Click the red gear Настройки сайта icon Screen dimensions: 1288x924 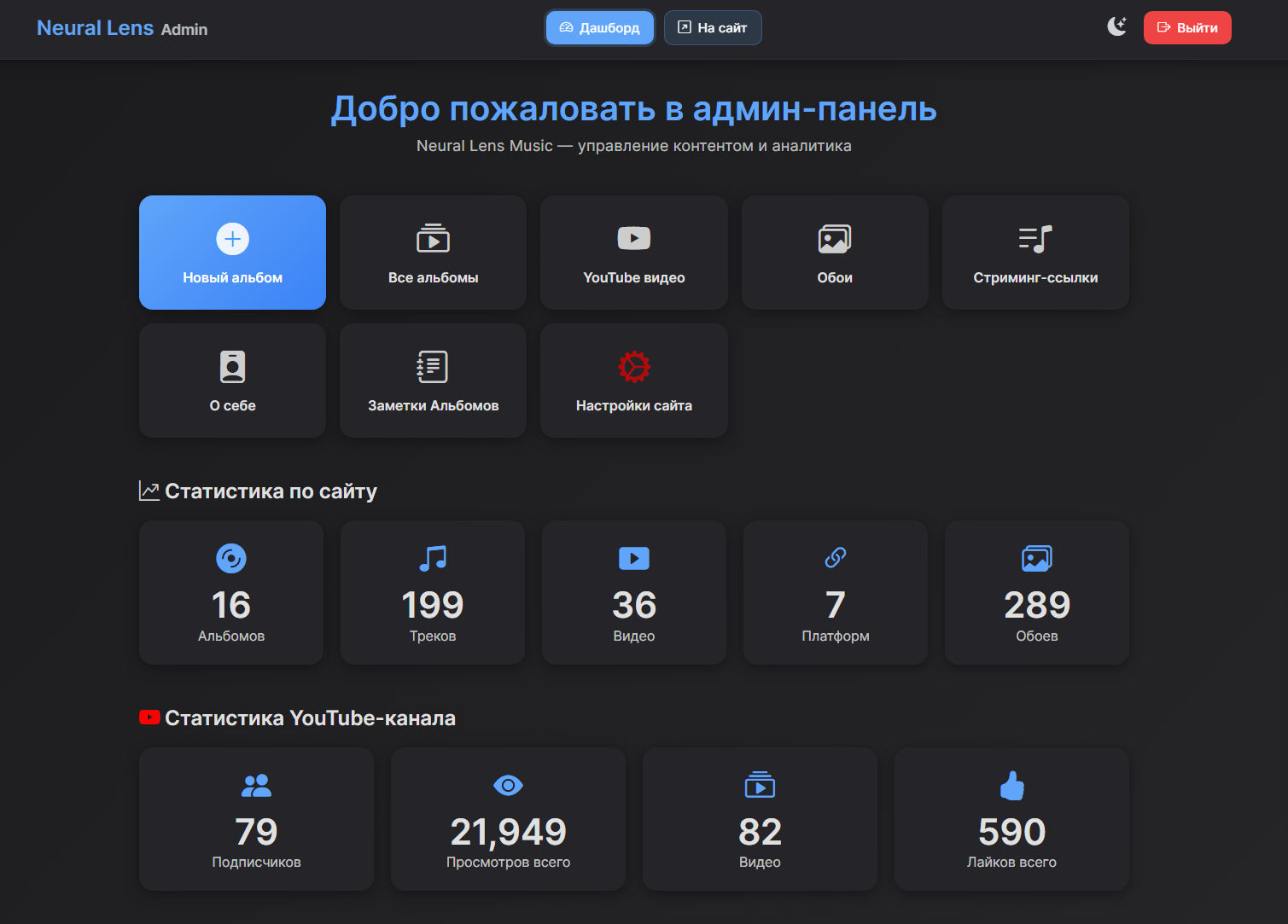pos(633,367)
